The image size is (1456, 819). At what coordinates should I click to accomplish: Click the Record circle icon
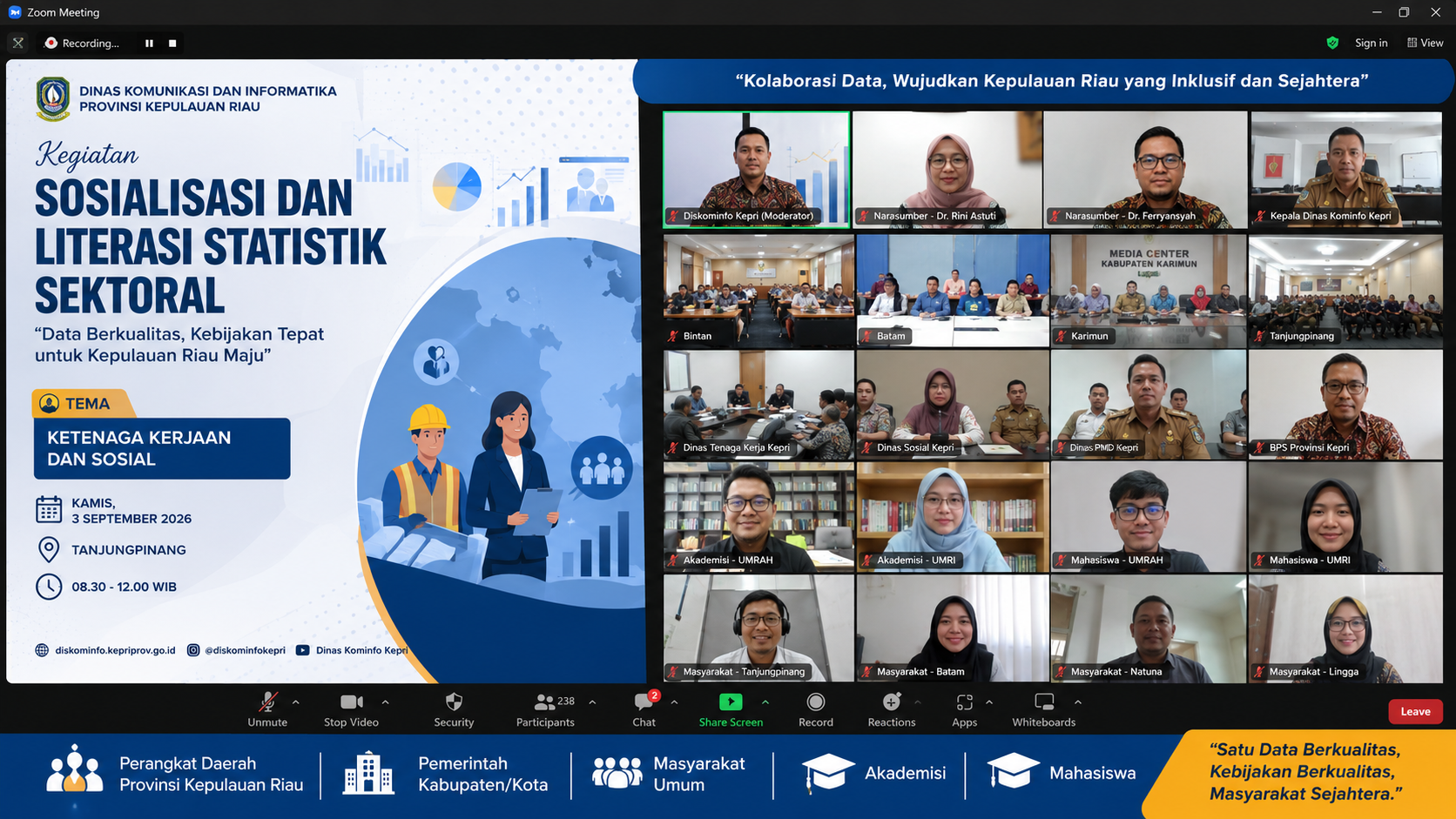[816, 702]
